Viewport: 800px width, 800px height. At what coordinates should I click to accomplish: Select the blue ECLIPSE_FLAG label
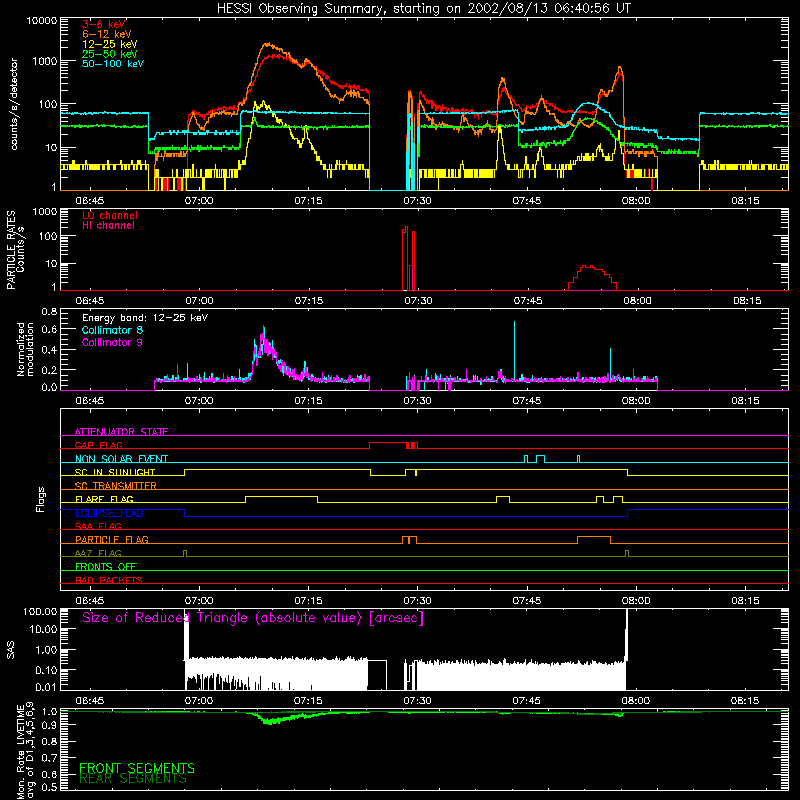click(x=109, y=513)
